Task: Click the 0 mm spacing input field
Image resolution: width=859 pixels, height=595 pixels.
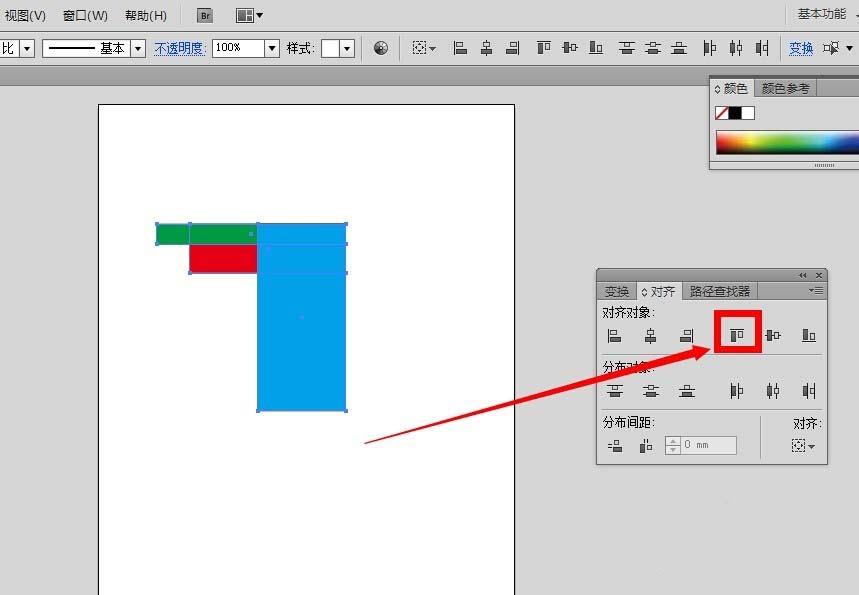Action: click(x=708, y=445)
